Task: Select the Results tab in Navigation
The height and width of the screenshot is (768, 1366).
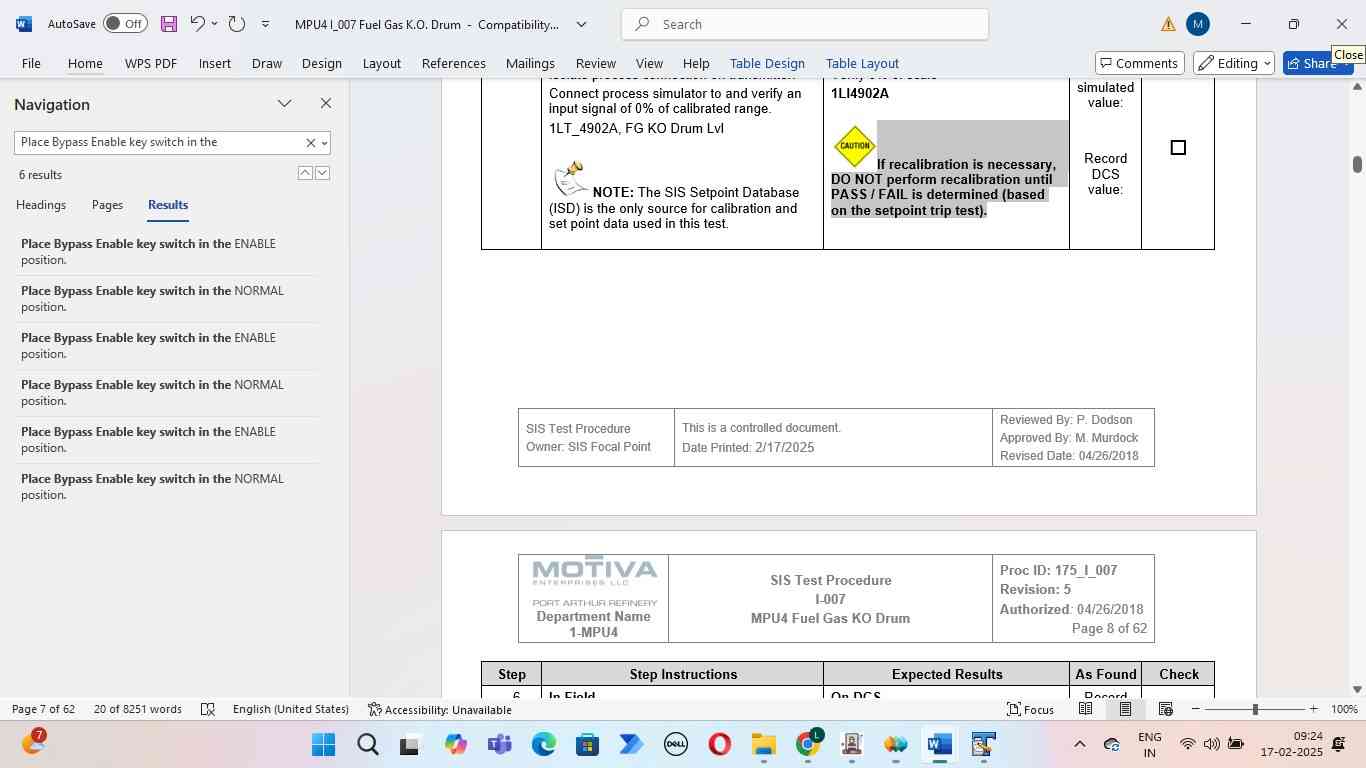Action: (x=168, y=205)
